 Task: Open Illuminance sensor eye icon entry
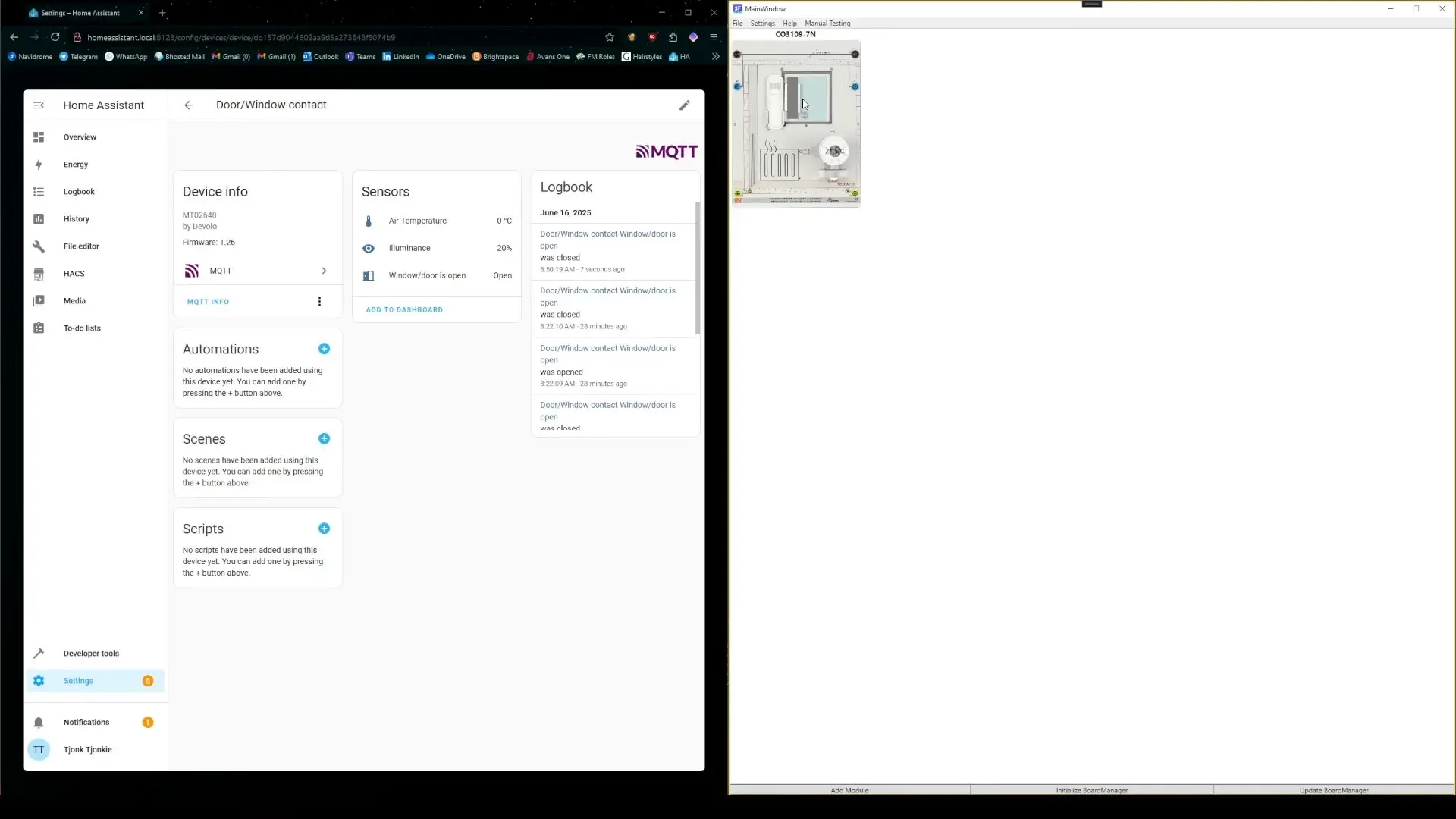(437, 249)
